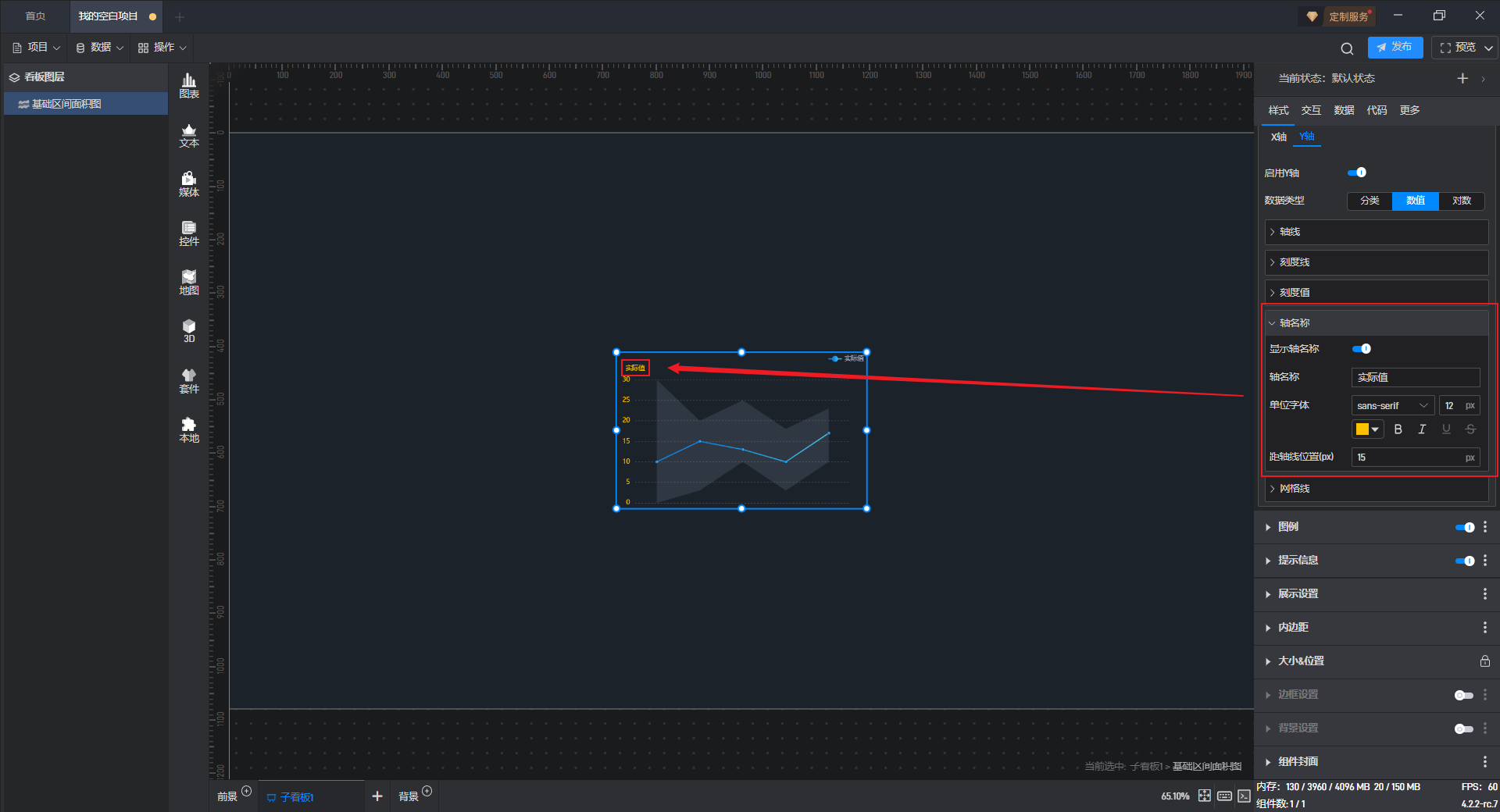Open the 操作 menu
This screenshot has width=1500, height=812.
(x=162, y=48)
